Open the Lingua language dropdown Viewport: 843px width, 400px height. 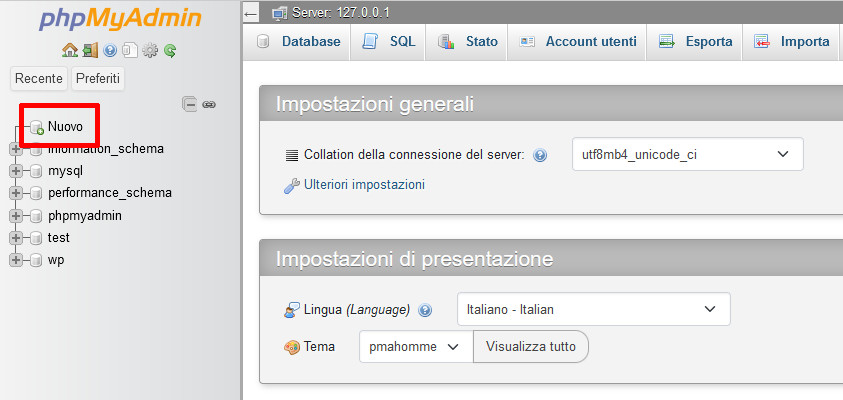pos(594,309)
